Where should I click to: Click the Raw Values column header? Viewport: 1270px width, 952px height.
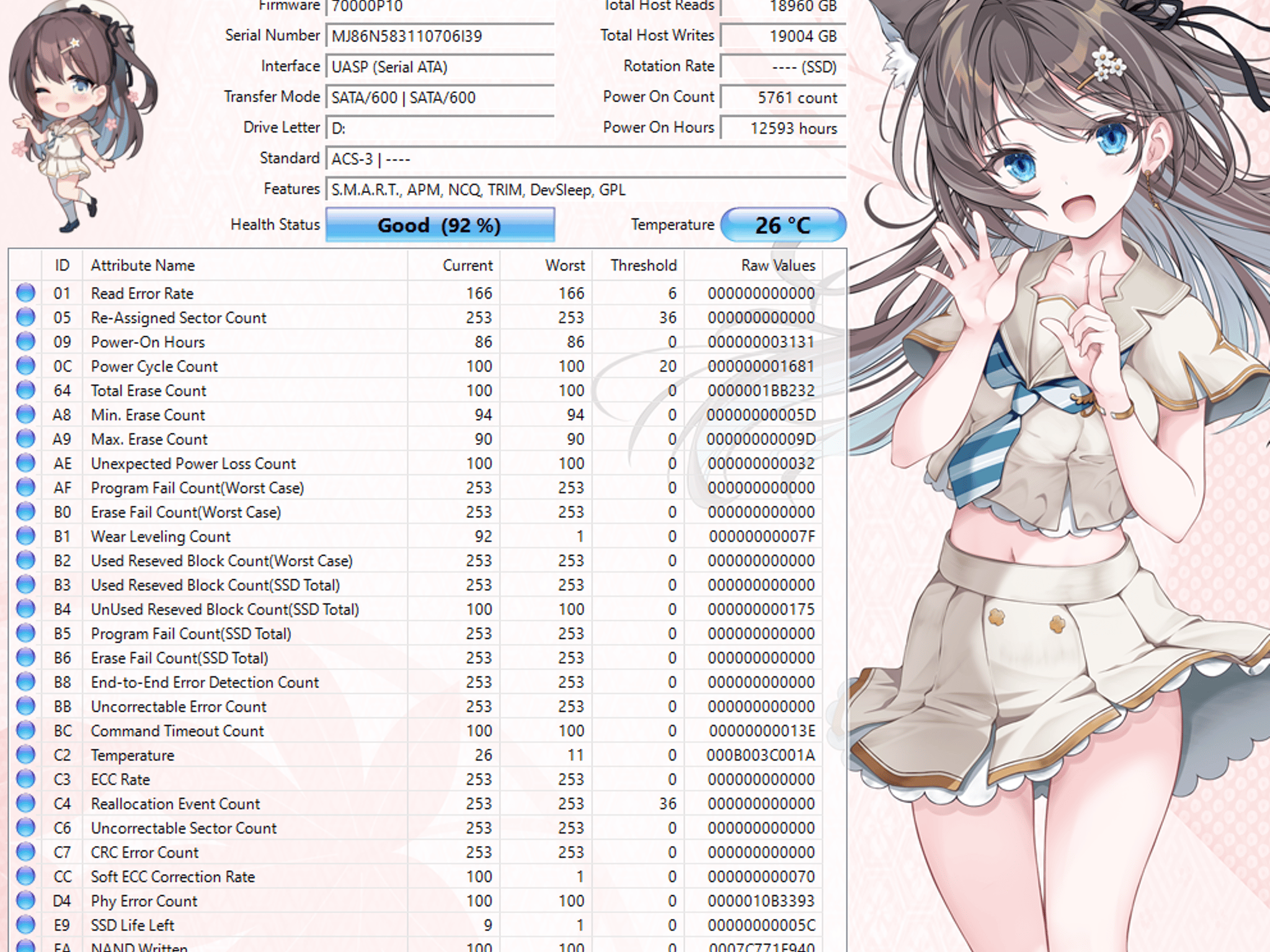(753, 265)
